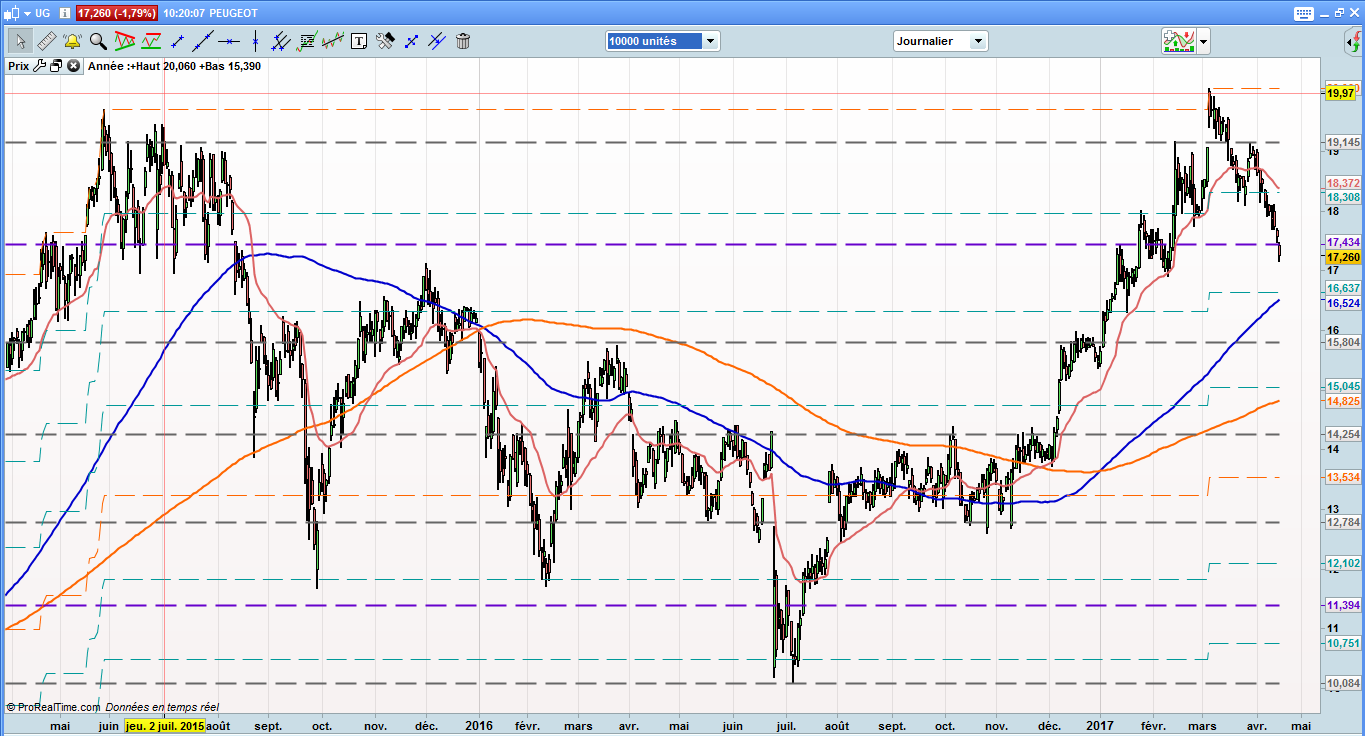Select the 14,825 orange moving average label
The height and width of the screenshot is (736, 1365).
pyautogui.click(x=1343, y=401)
